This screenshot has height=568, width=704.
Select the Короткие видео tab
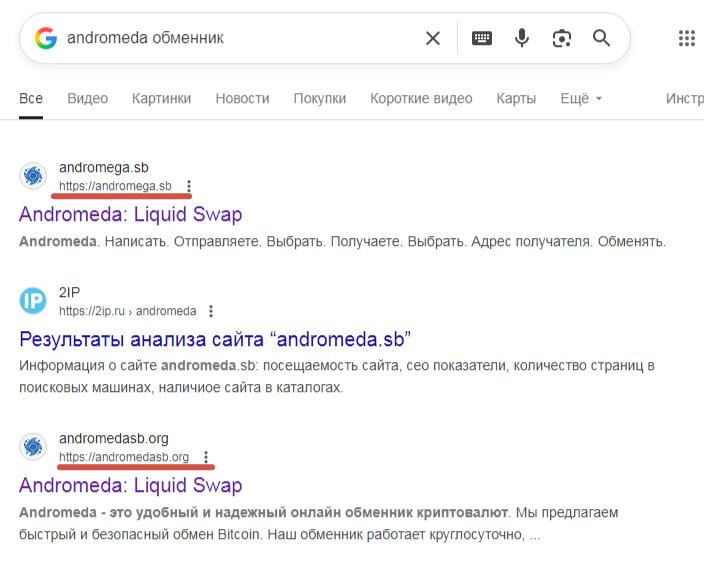(x=421, y=98)
